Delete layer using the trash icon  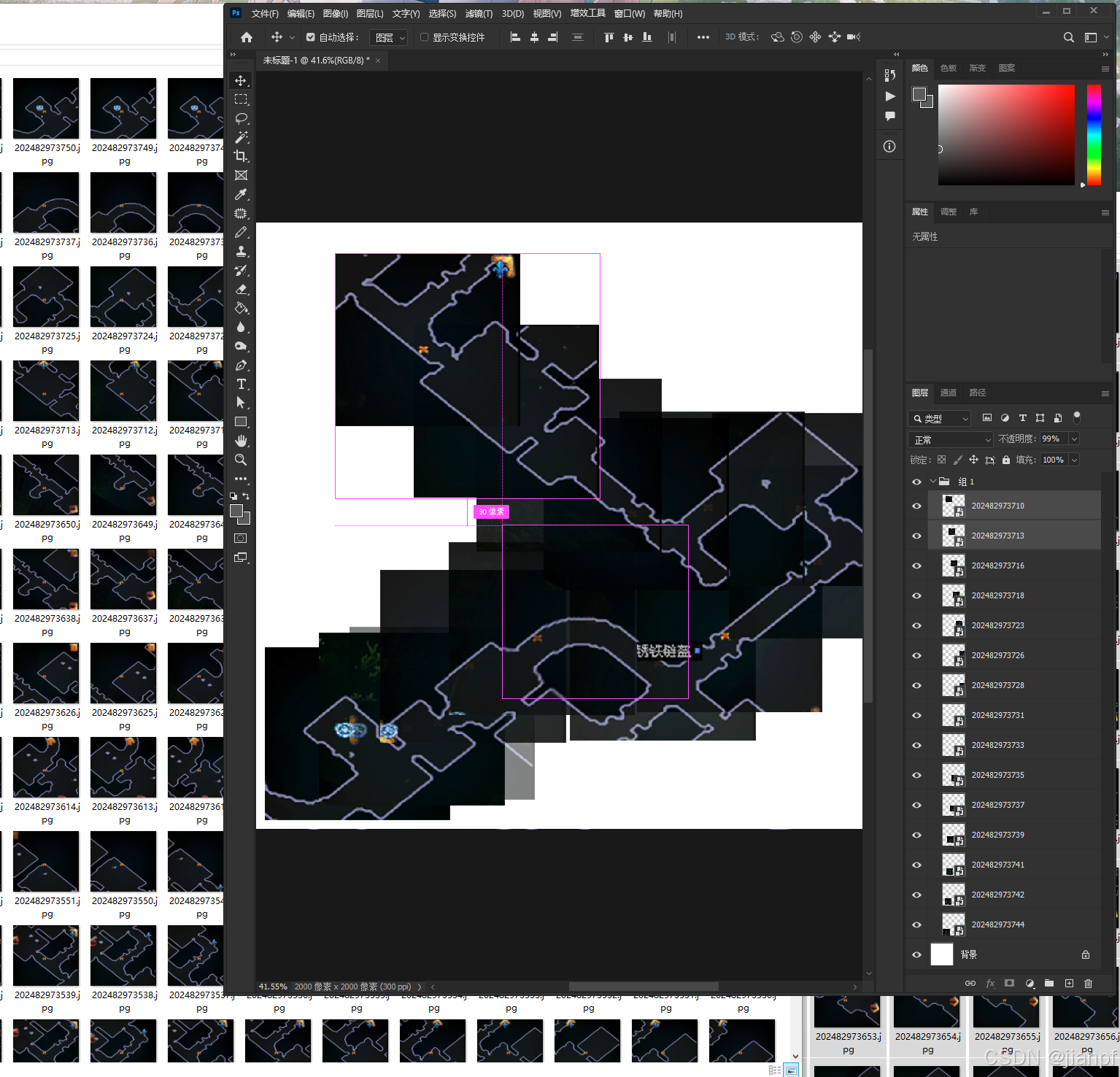click(1088, 983)
